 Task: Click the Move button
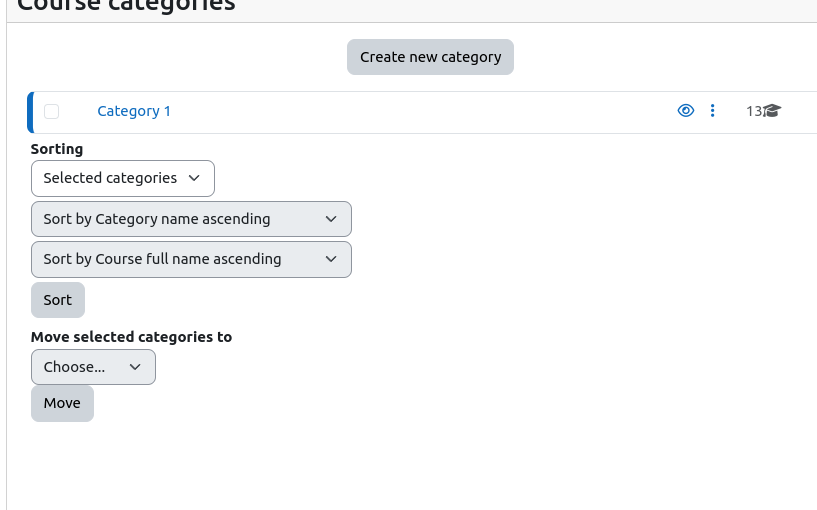(x=63, y=404)
